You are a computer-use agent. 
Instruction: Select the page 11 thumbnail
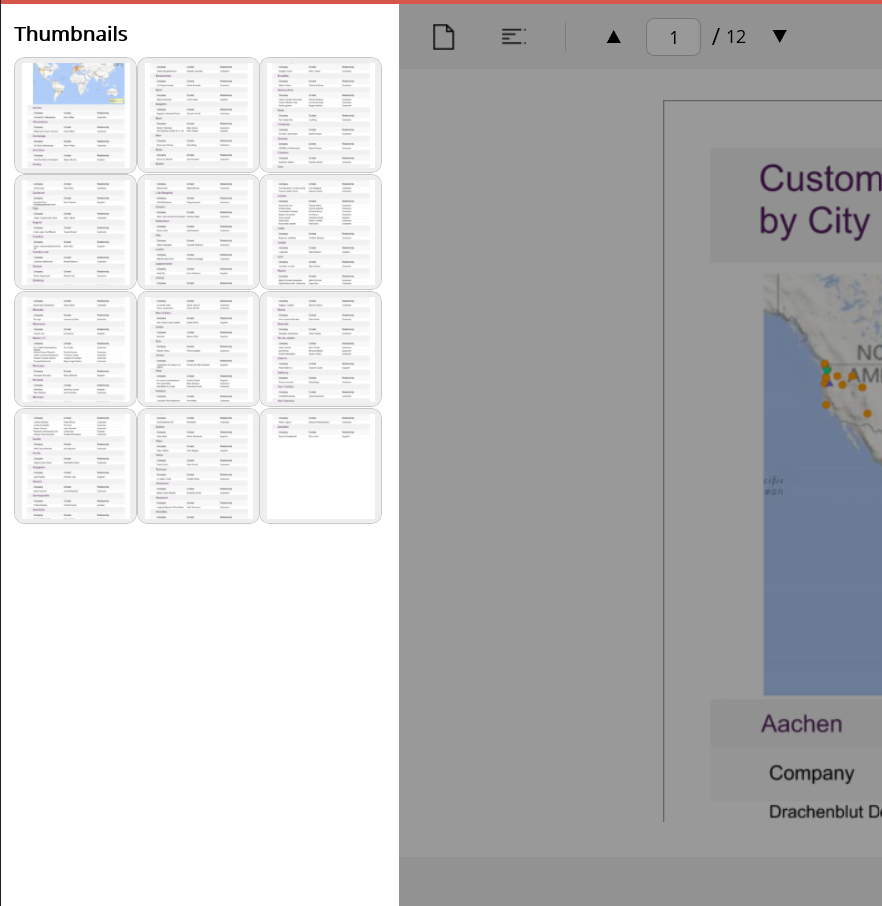click(x=198, y=466)
